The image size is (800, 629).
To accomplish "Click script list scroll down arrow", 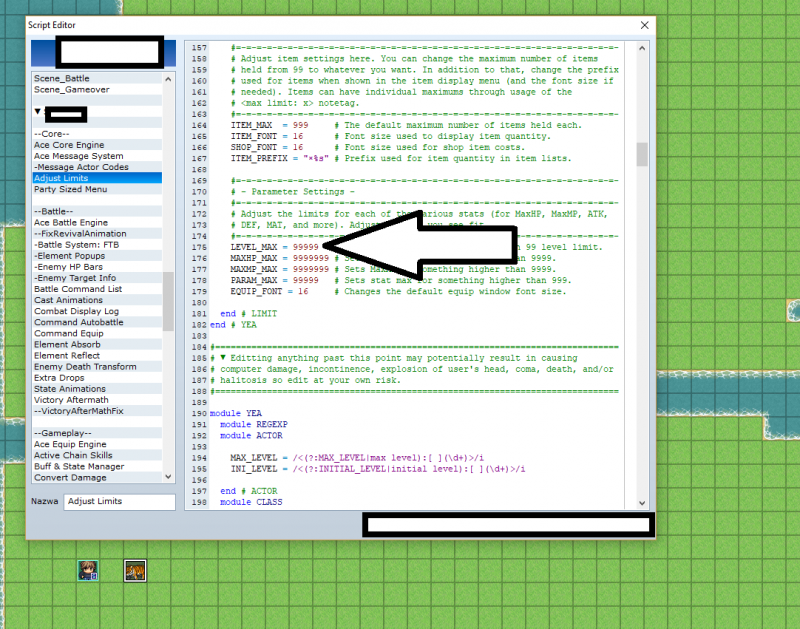I will 168,476.
